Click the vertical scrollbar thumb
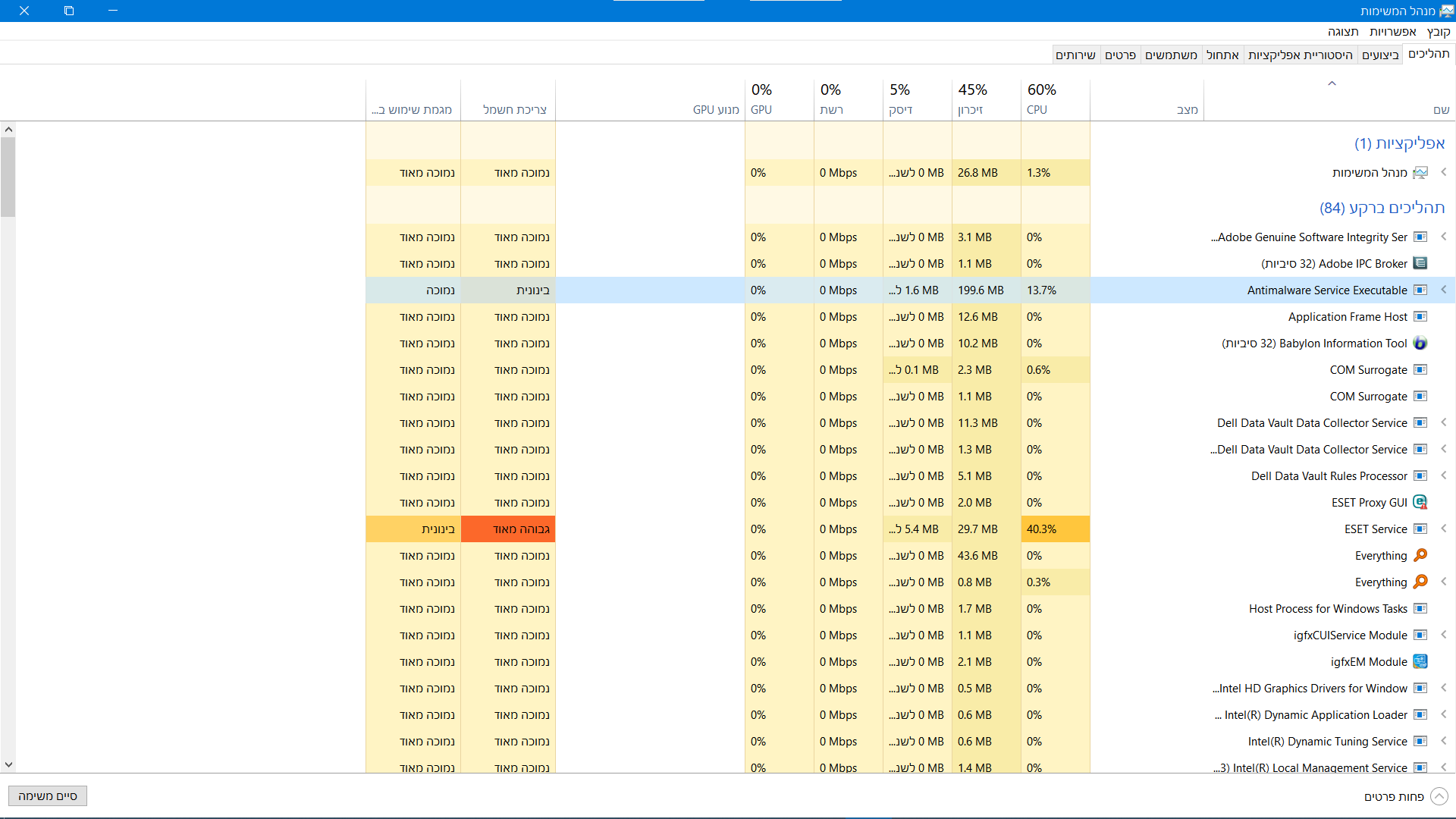 (x=8, y=177)
